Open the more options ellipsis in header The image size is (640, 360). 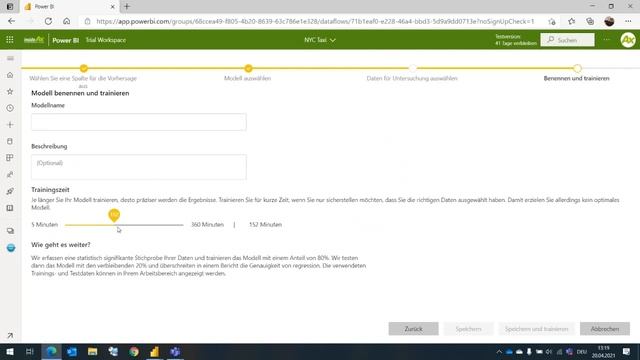607,40
